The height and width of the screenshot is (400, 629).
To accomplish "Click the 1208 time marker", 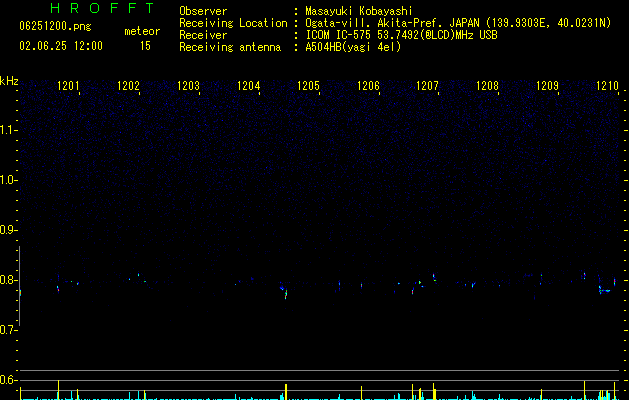I will coord(487,86).
